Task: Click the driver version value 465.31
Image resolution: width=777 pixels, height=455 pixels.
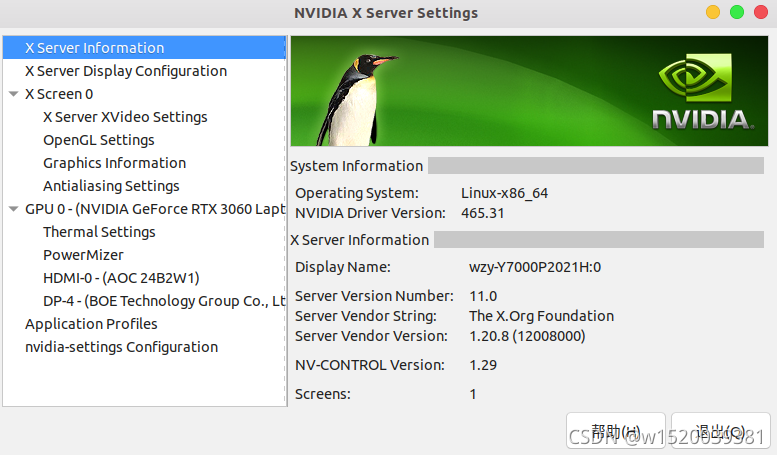Action: (482, 213)
